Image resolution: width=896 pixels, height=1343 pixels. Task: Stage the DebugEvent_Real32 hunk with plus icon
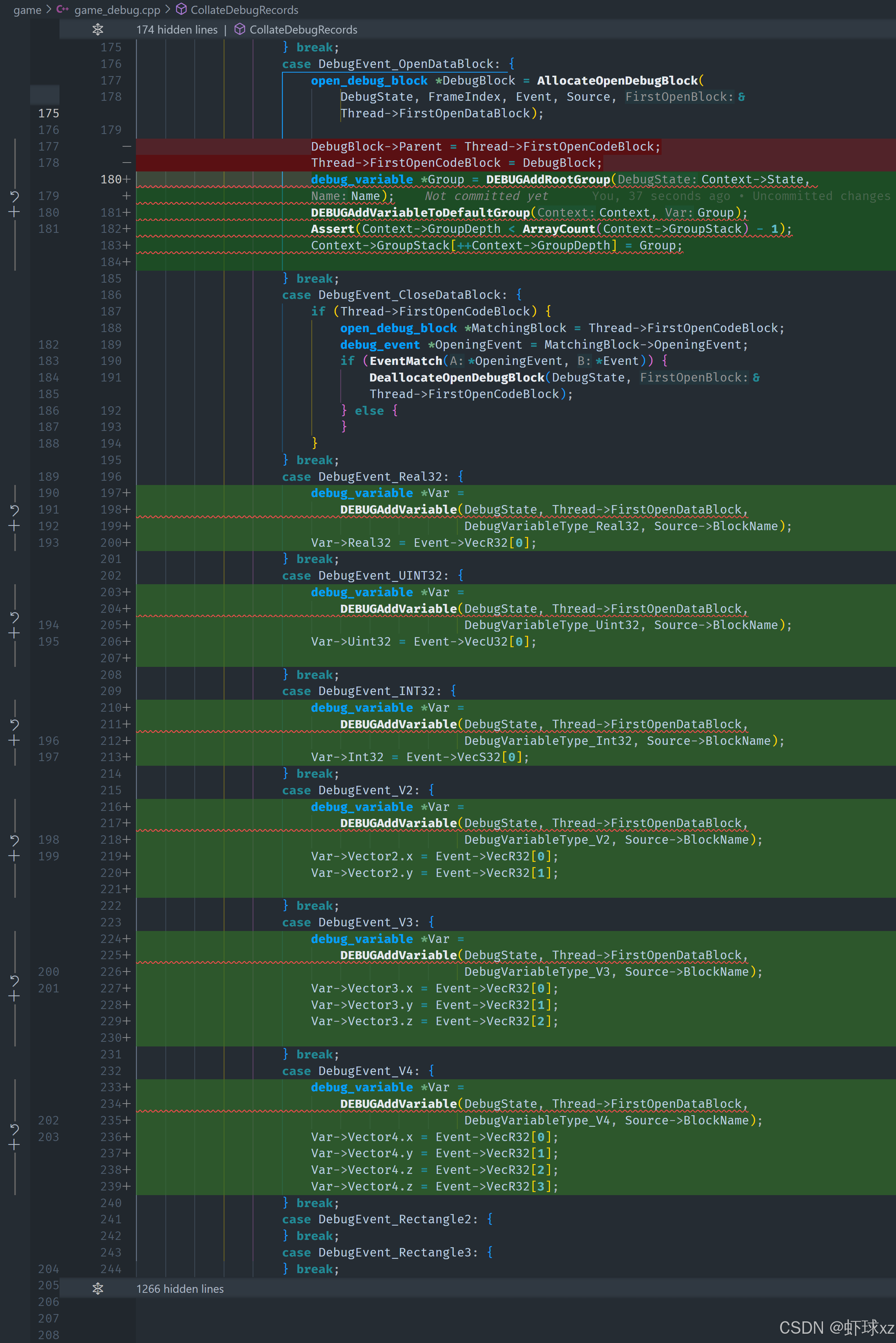pyautogui.click(x=14, y=526)
